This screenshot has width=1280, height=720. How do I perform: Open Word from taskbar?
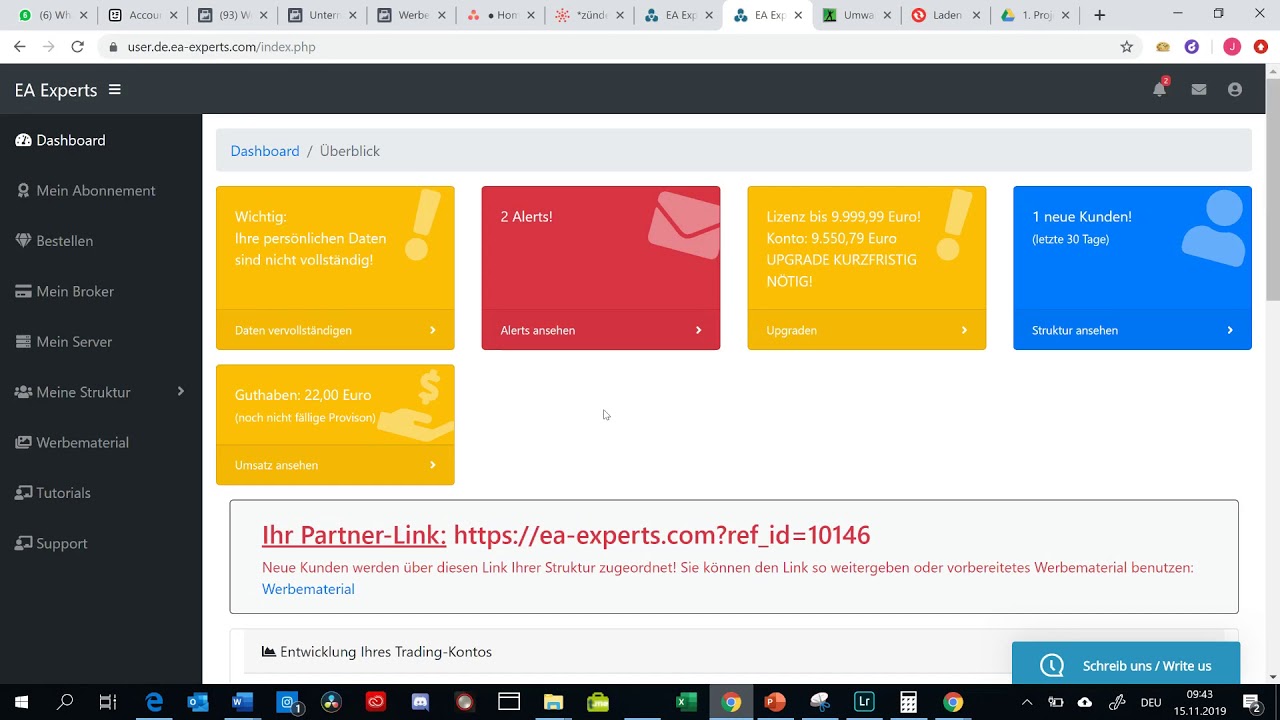pyautogui.click(x=242, y=702)
